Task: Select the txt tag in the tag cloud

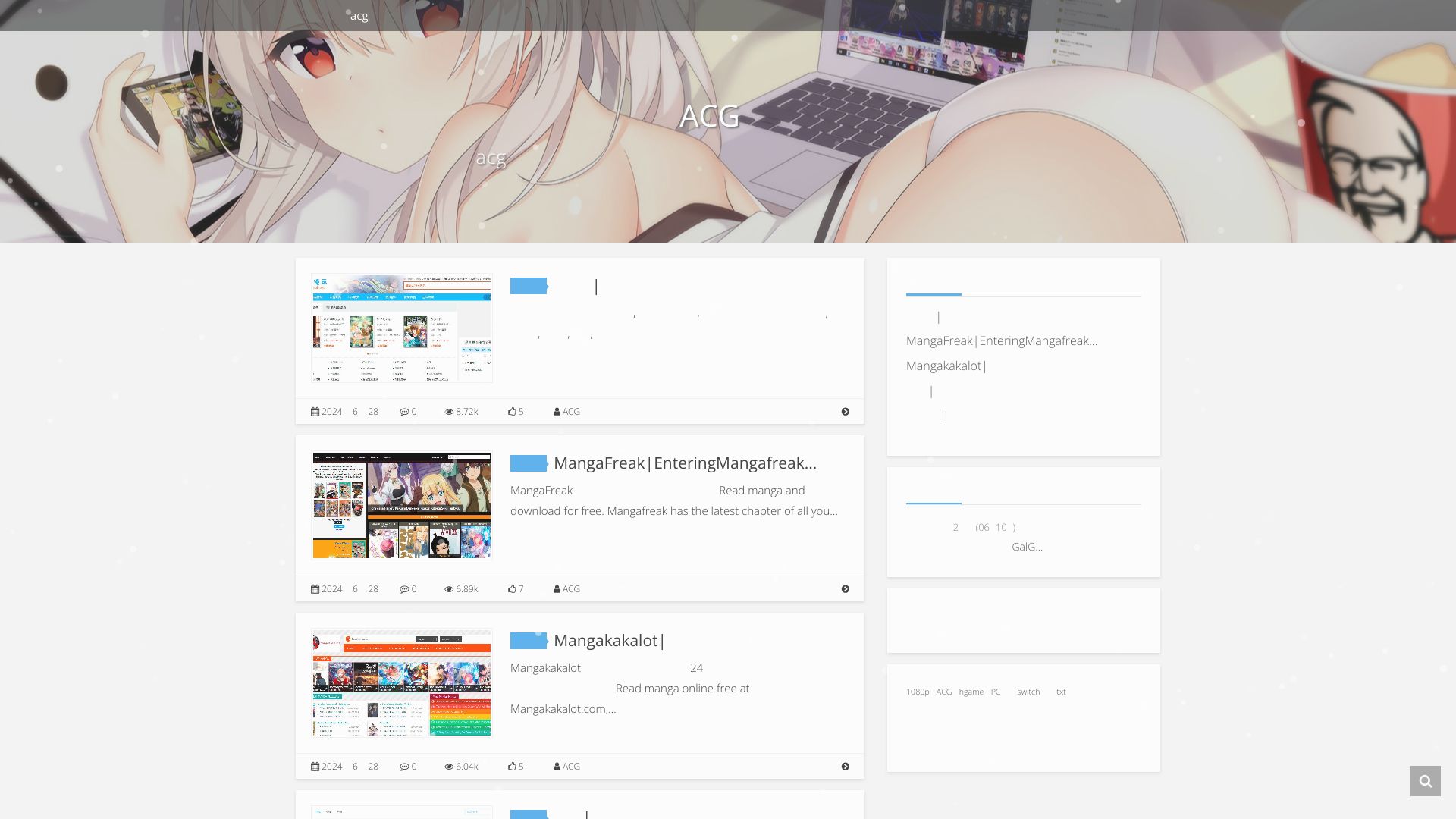Action: 1061,692
